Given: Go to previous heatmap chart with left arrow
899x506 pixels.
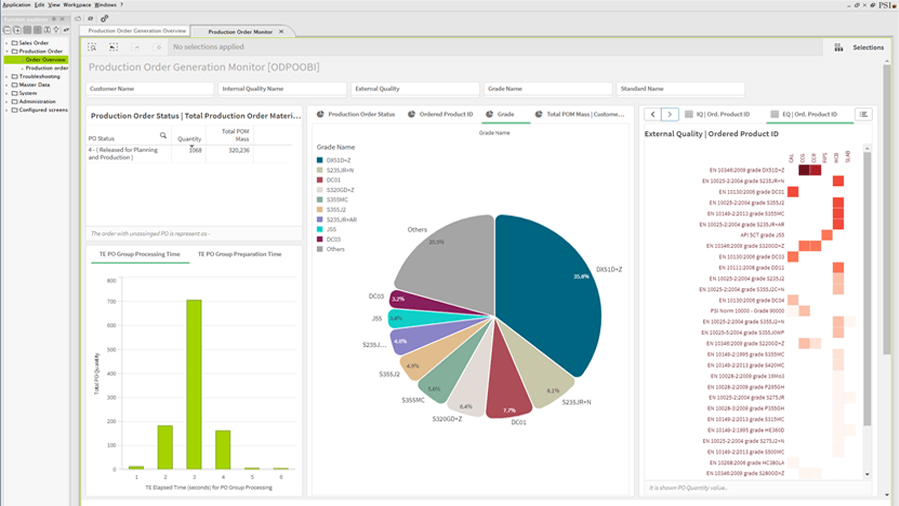Looking at the screenshot, I should point(653,114).
